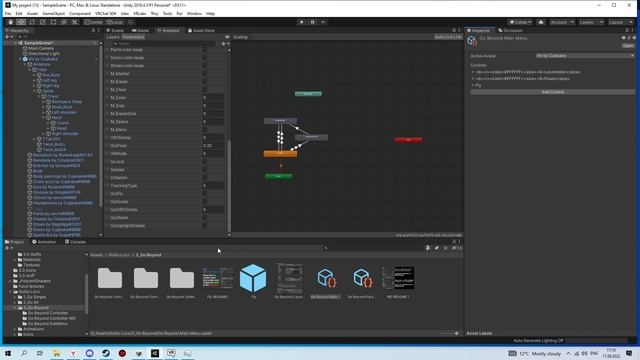Toggle the GoFly parameter checkbox

[204, 194]
